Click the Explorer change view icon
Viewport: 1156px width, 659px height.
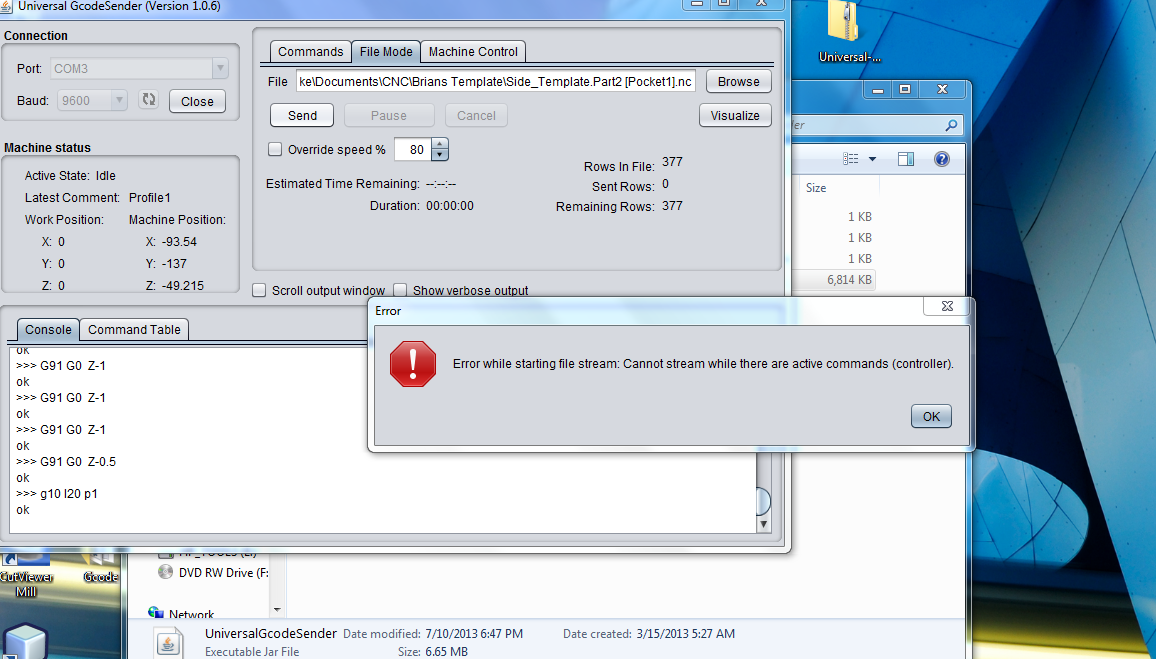[x=851, y=159]
